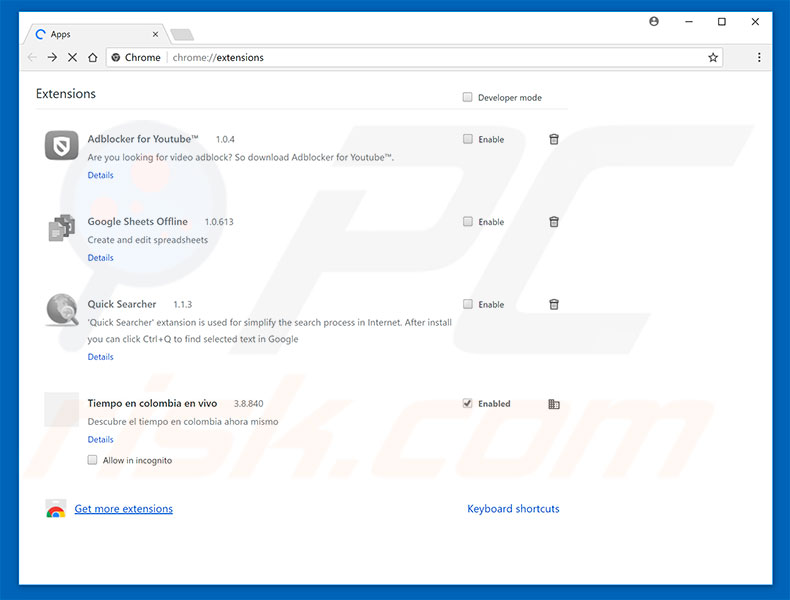Check Allow in incognito
790x600 pixels.
92,459
